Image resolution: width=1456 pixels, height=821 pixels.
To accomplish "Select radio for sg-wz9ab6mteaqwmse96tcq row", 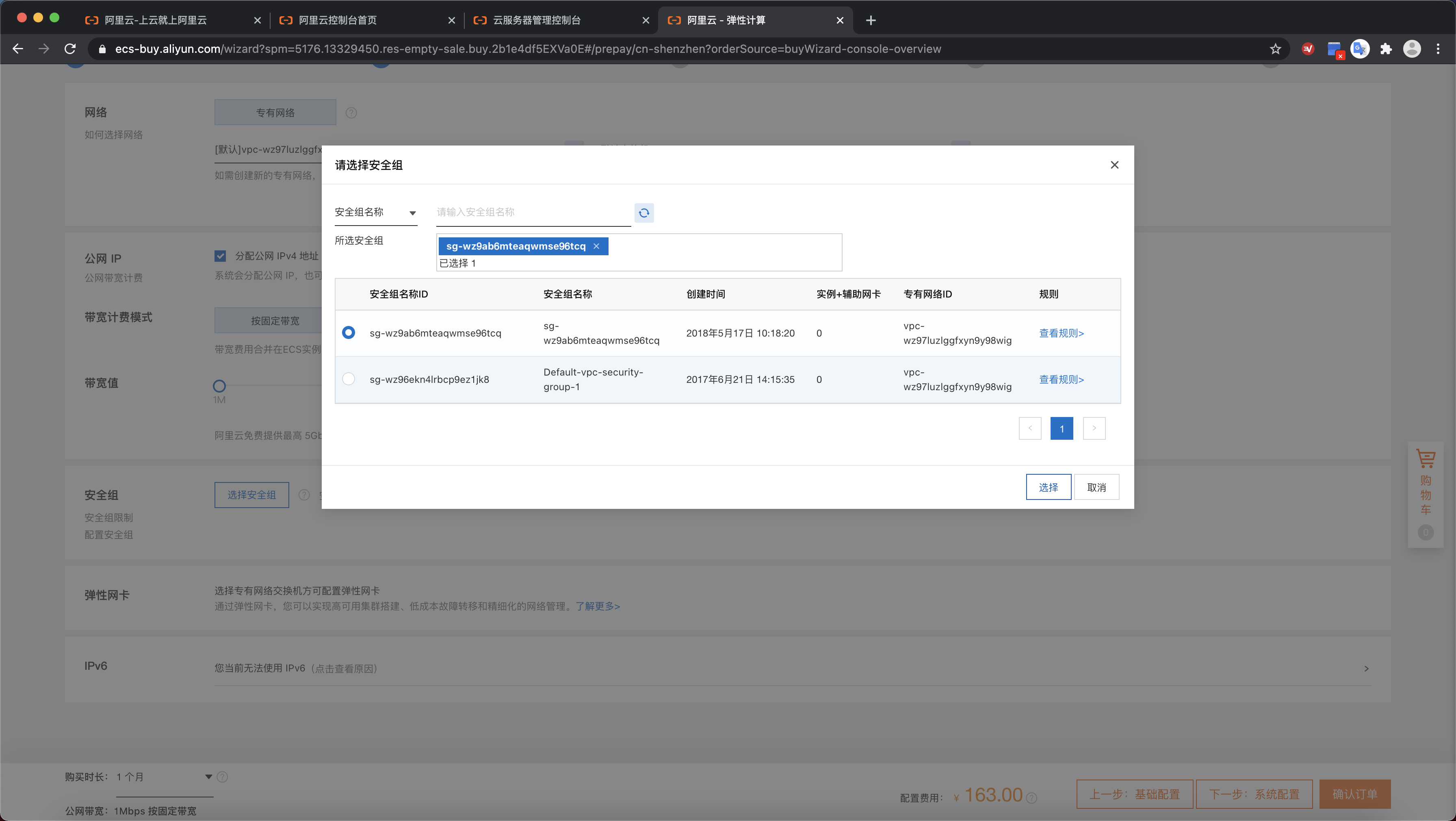I will pyautogui.click(x=349, y=332).
